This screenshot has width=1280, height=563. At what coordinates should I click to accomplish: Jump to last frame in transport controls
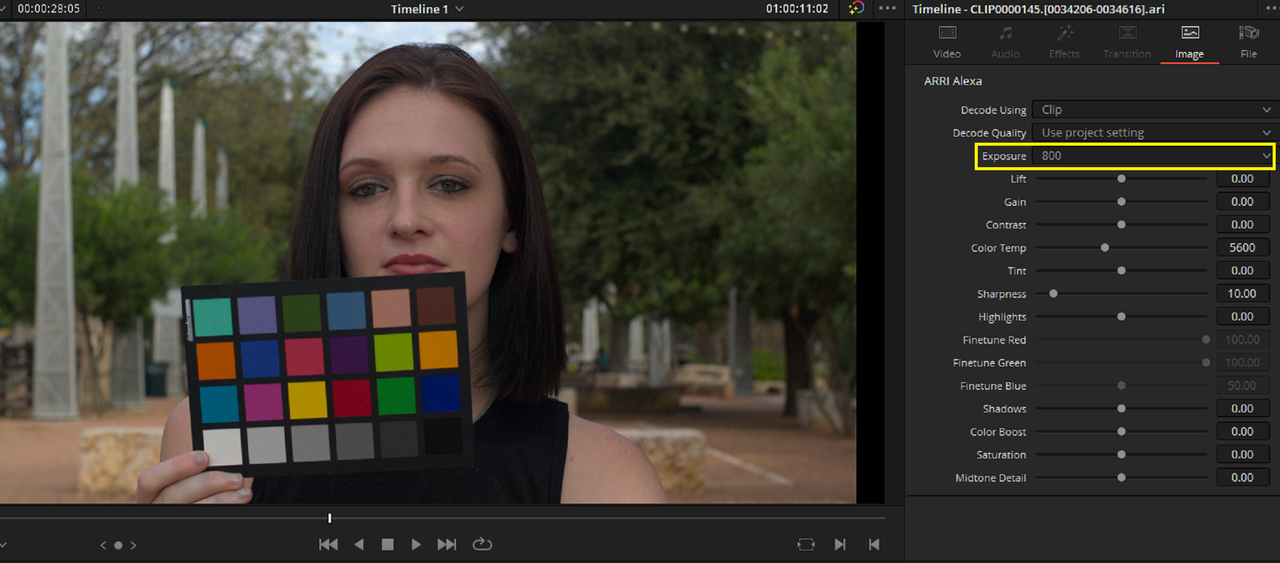pos(447,544)
